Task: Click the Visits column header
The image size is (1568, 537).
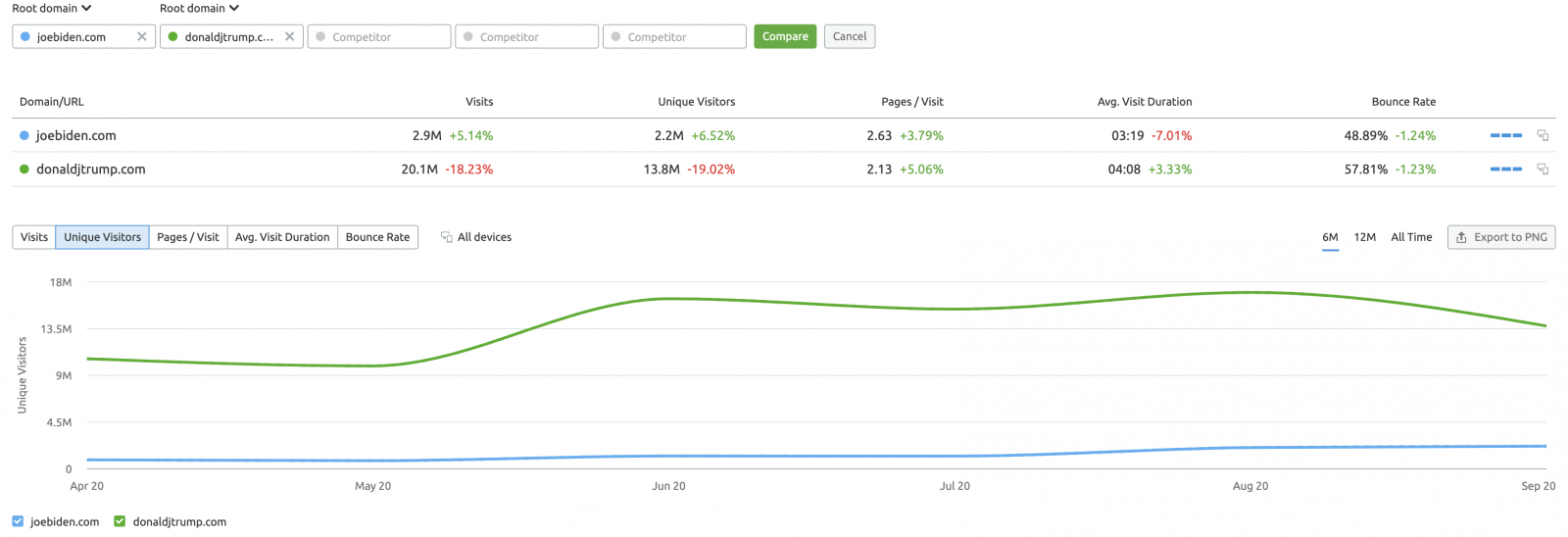Action: coord(479,102)
